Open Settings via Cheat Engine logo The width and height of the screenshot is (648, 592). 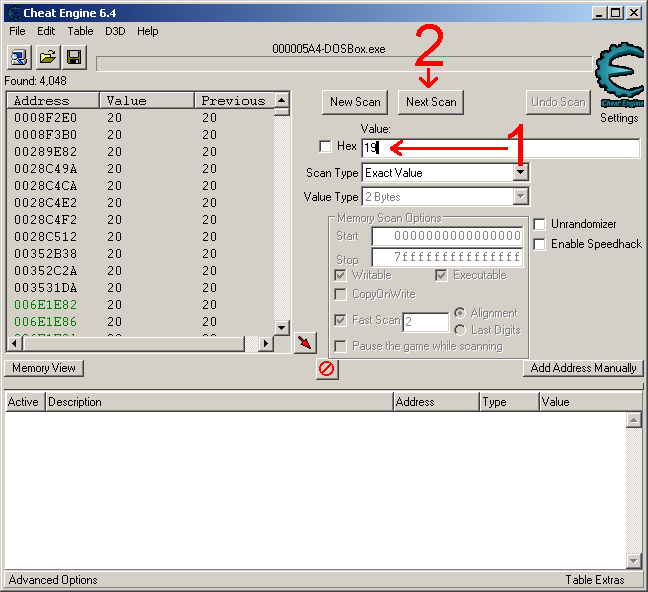click(619, 75)
